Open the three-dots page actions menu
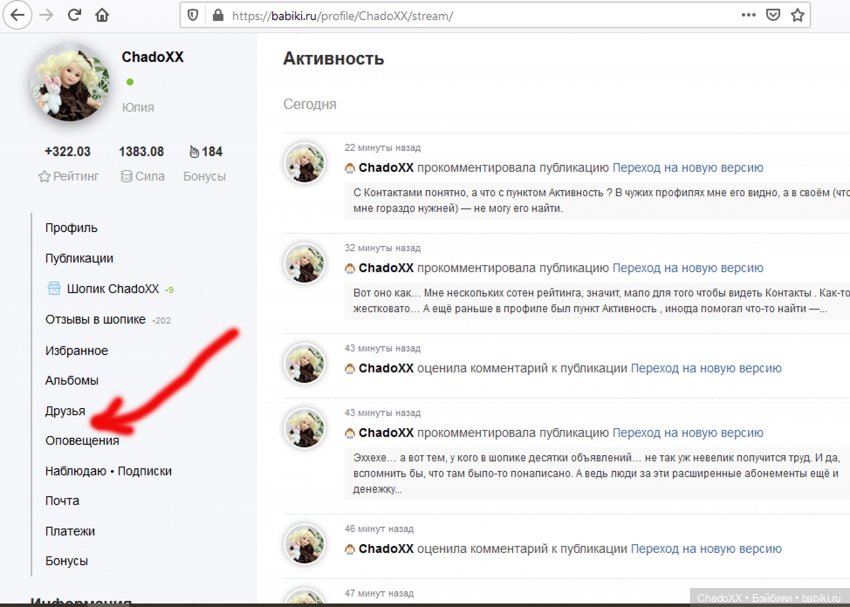Viewport: 850px width, 607px height. (x=748, y=16)
